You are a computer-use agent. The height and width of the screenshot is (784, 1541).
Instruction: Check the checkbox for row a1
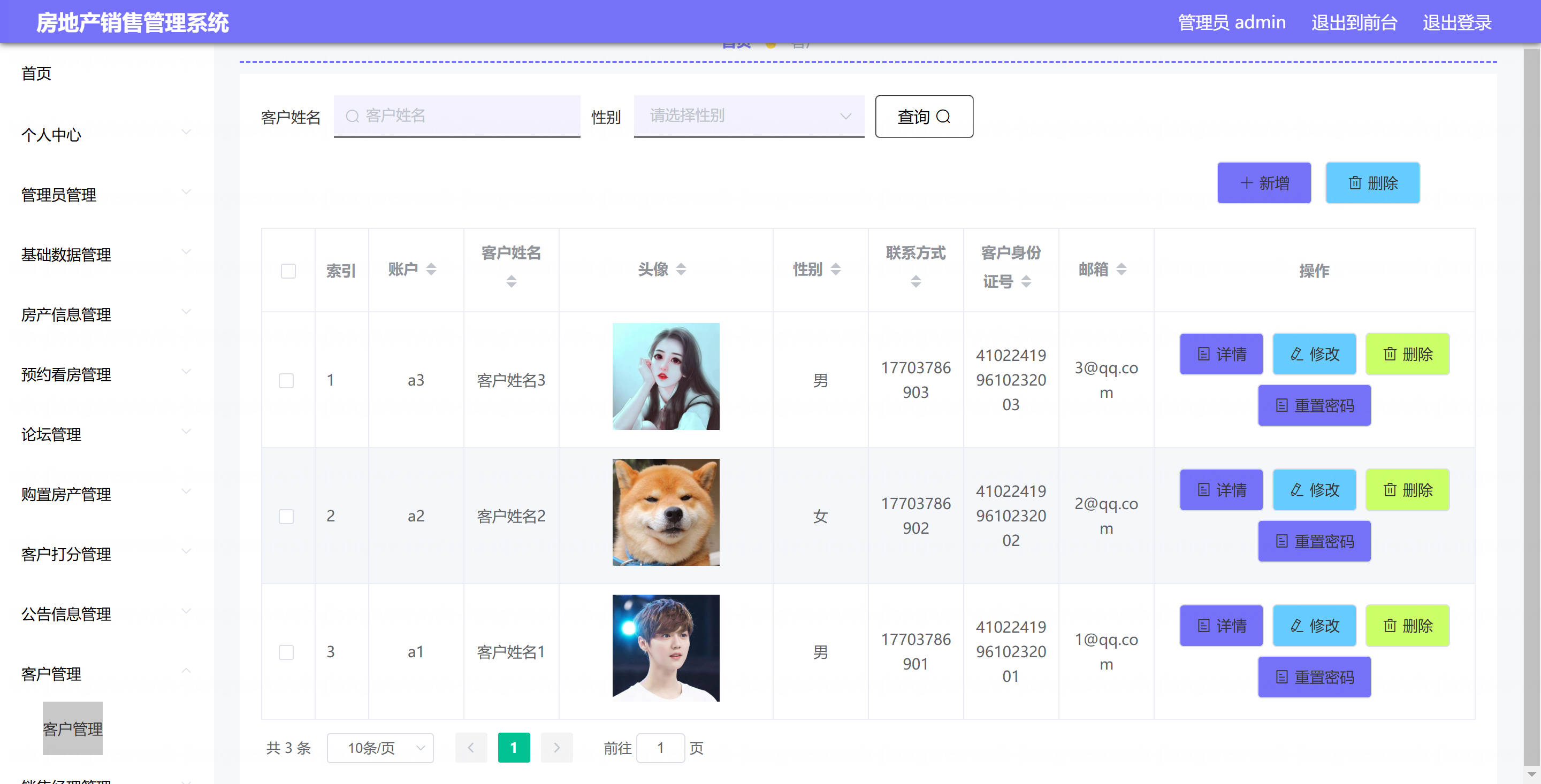[x=286, y=652]
